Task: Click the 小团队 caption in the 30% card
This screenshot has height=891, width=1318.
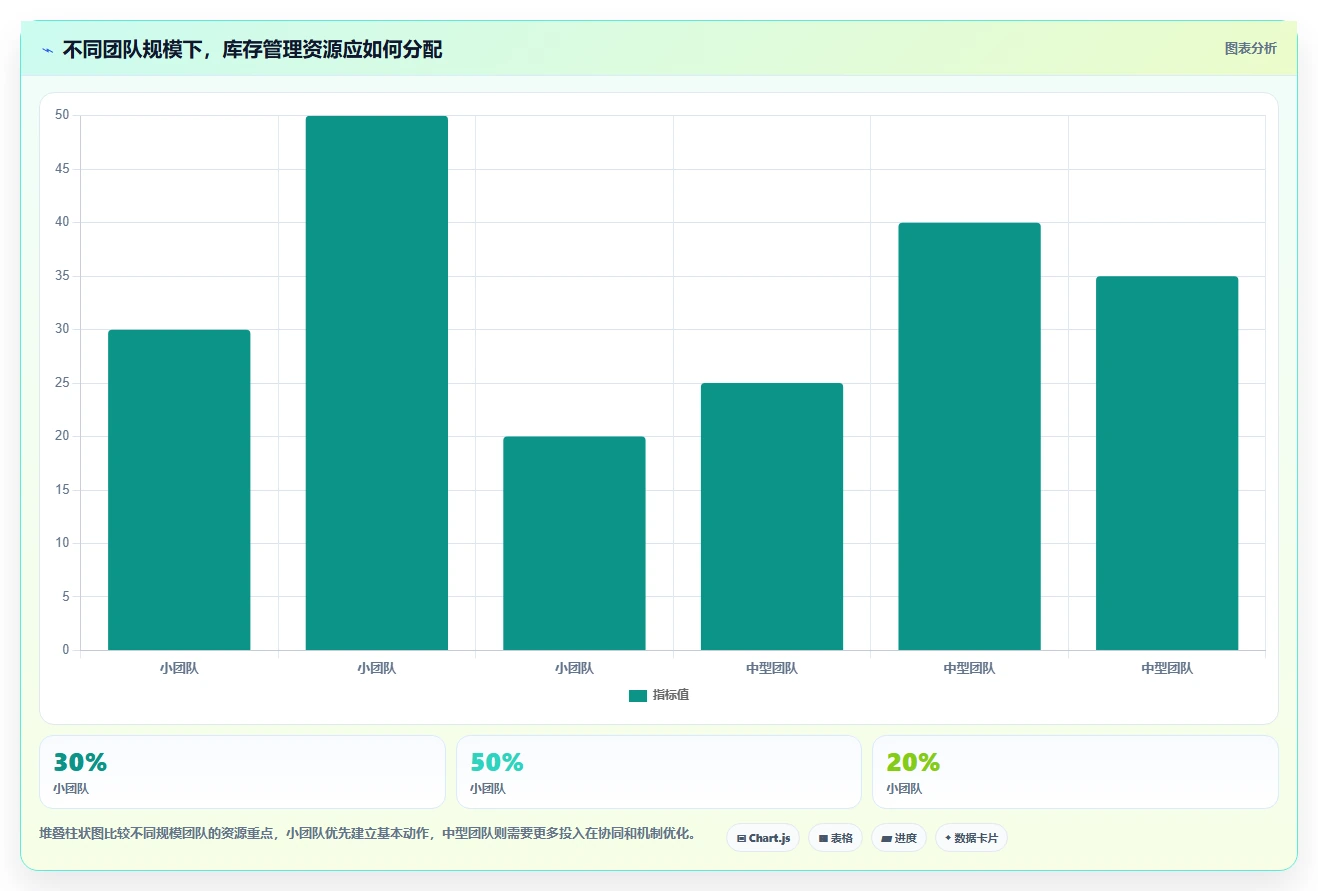Action: coord(71,789)
